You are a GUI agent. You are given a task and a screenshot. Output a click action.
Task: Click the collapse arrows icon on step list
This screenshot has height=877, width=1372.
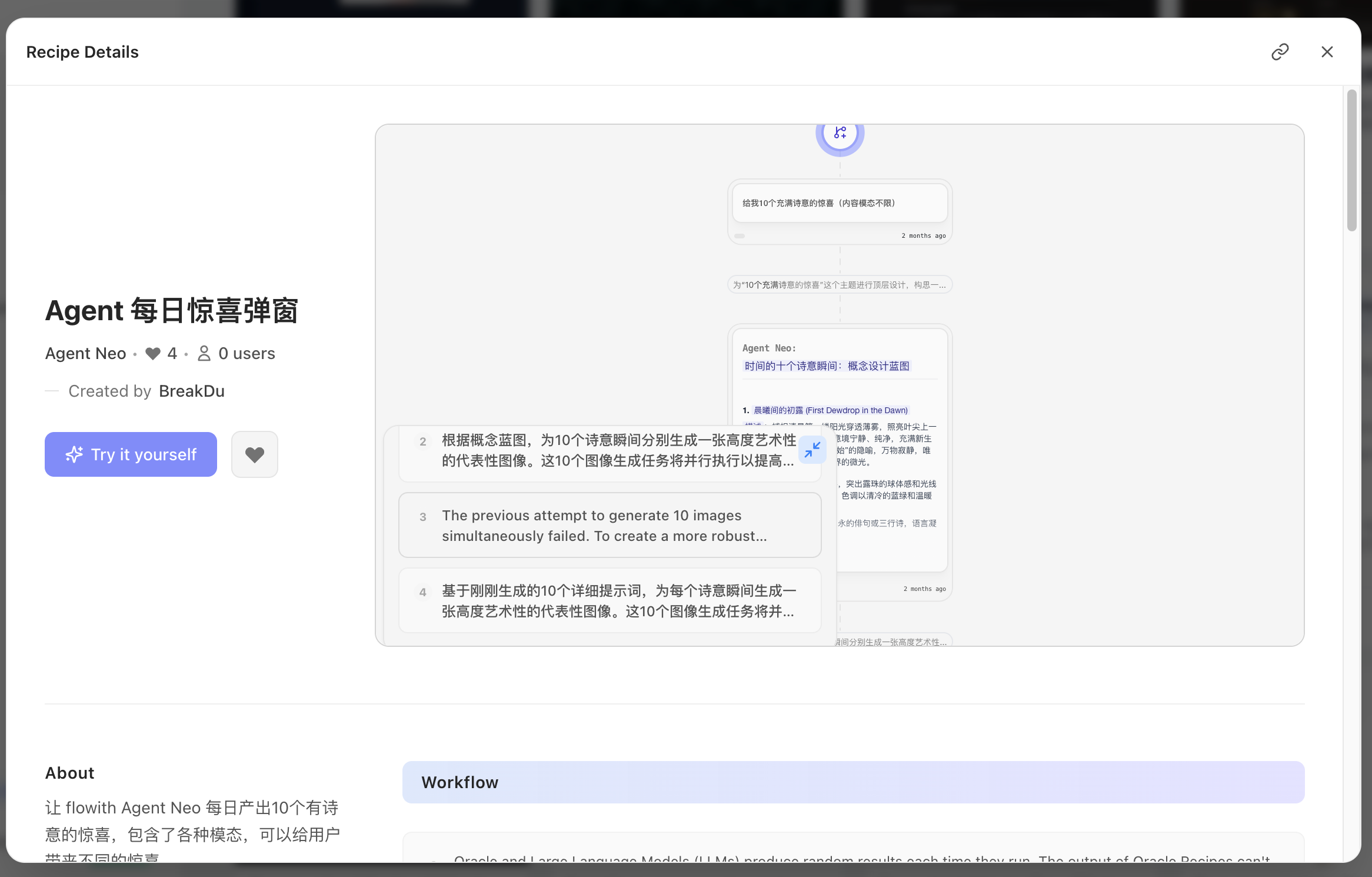coord(812,450)
